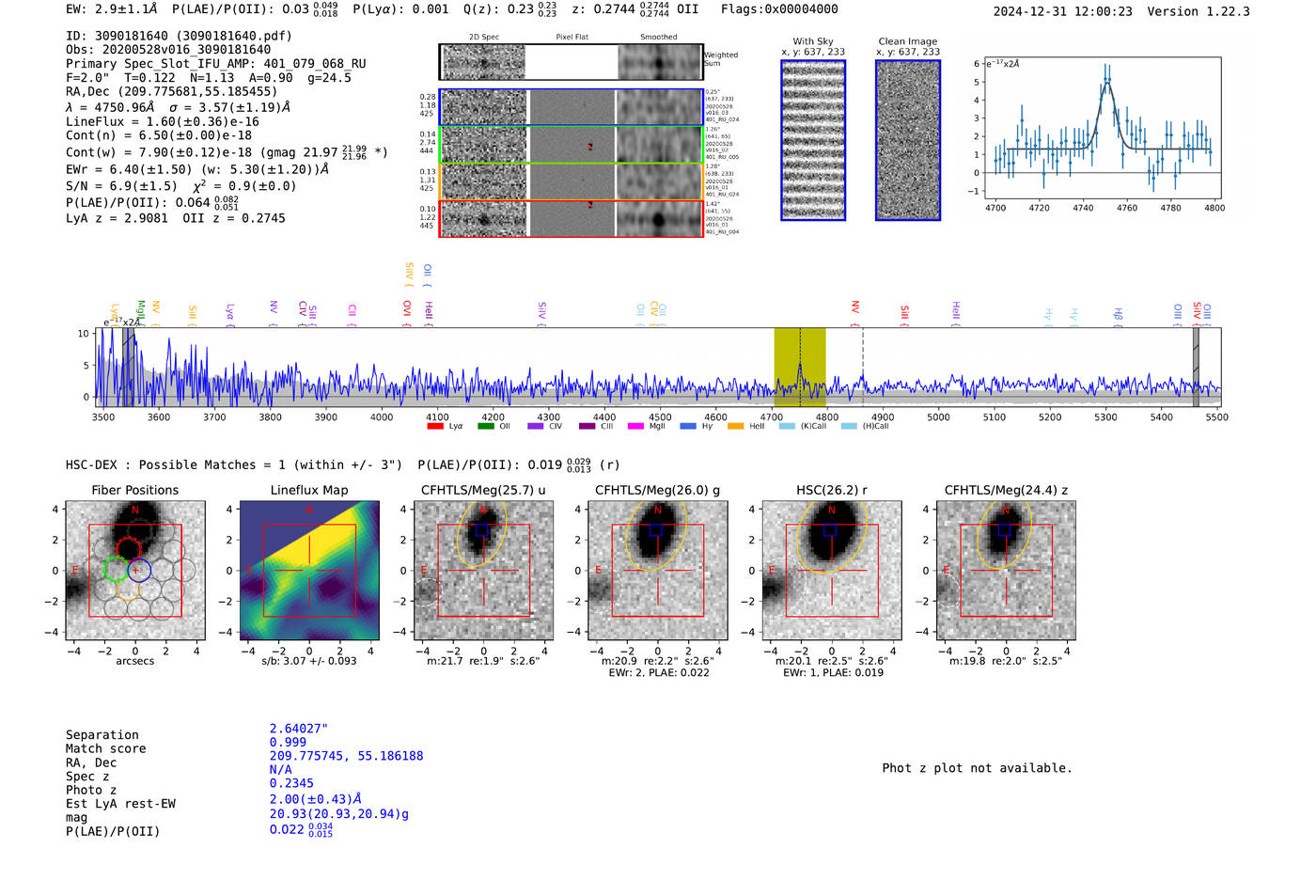Screen dimensions: 1316x896
Task: Click the Phot z plot not available message
Action: 978,768
